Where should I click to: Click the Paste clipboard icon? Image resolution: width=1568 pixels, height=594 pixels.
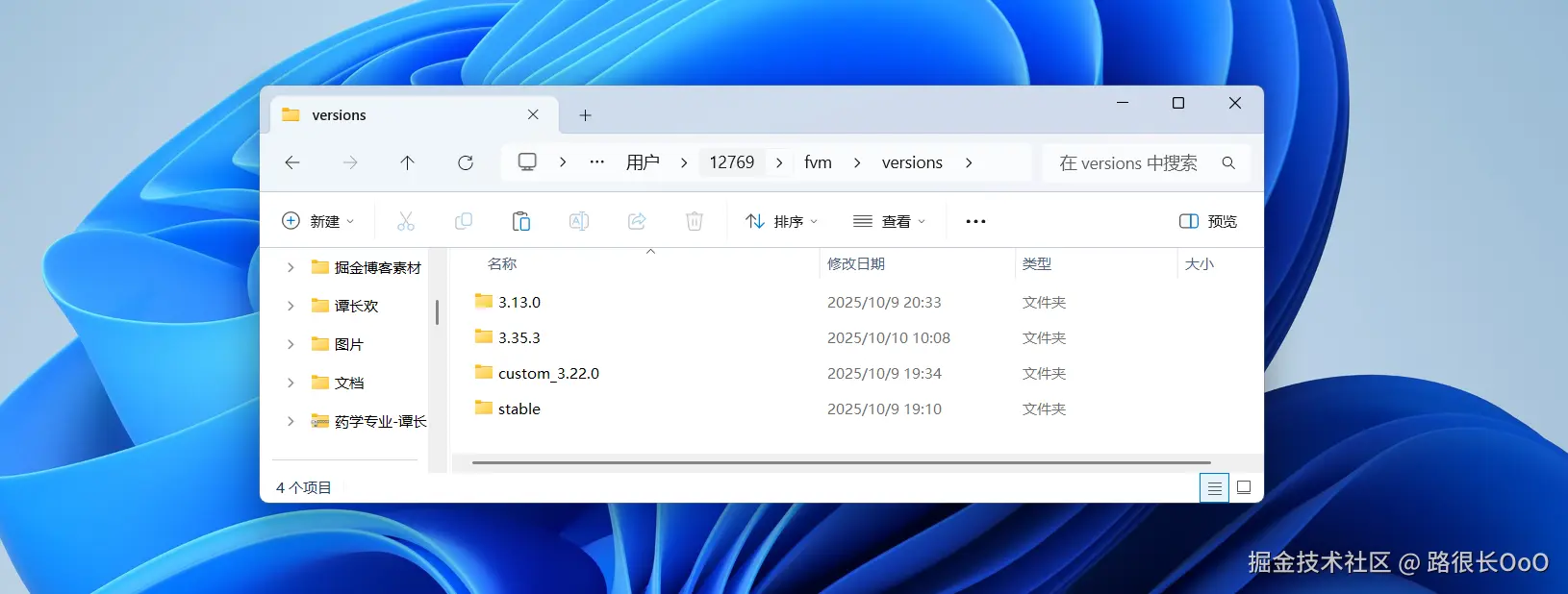521,221
